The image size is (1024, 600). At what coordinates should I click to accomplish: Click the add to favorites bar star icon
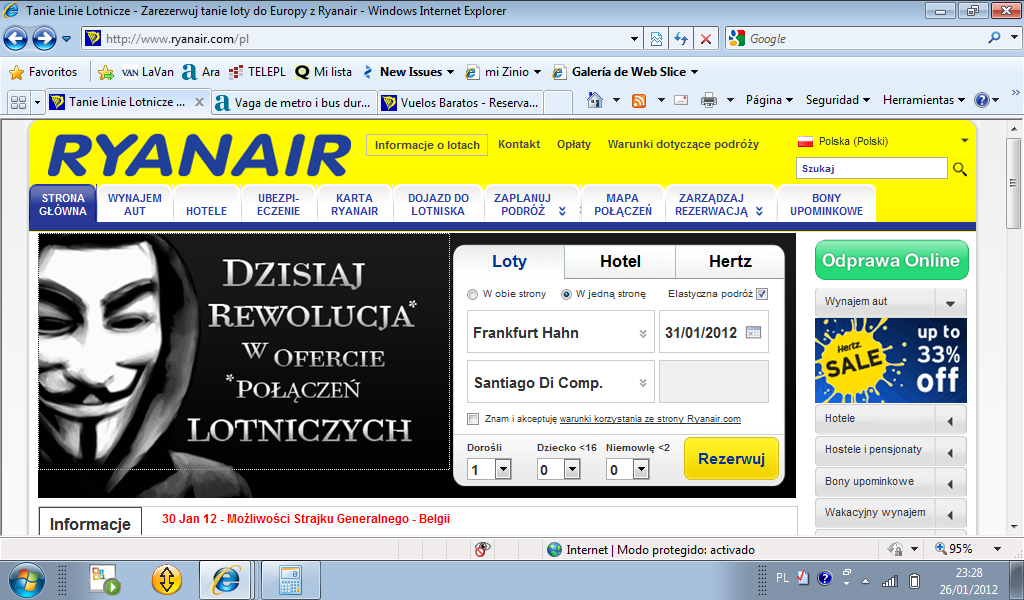(x=106, y=72)
